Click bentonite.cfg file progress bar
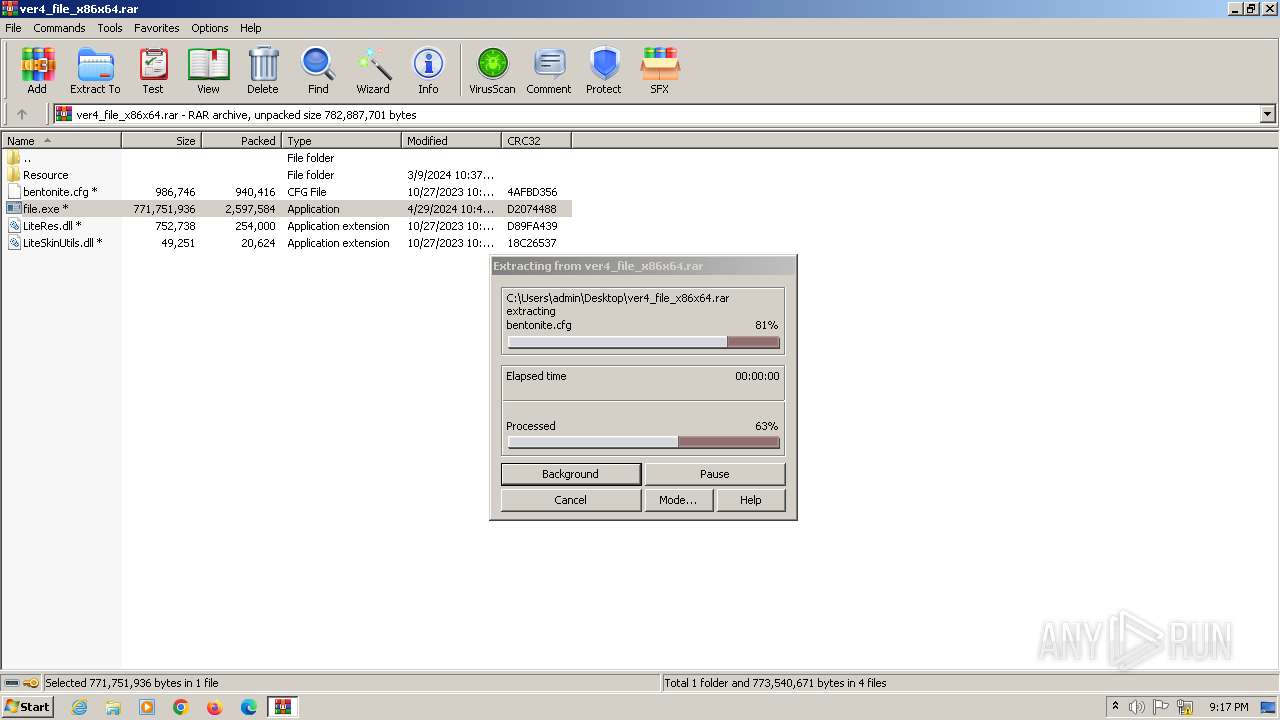Image resolution: width=1280 pixels, height=720 pixels. tap(643, 342)
